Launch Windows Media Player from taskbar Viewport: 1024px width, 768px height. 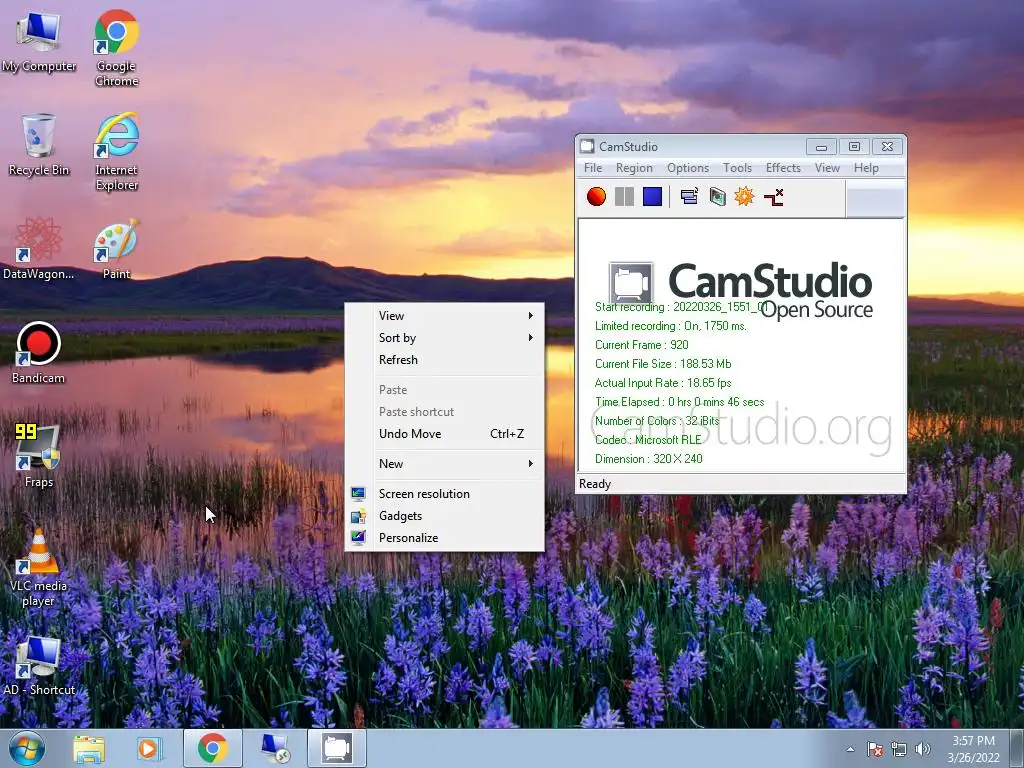[149, 748]
